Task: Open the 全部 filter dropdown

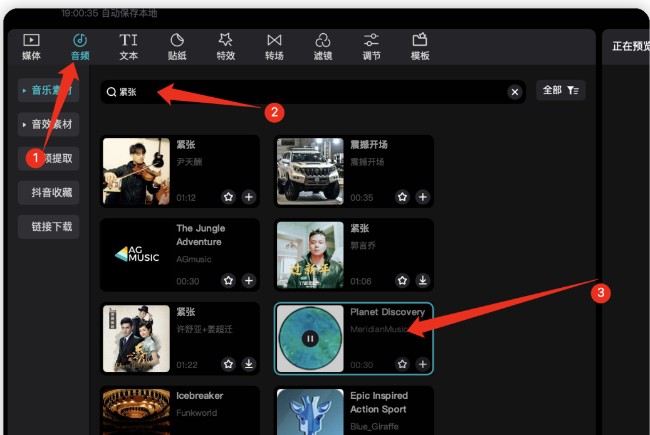Action: [x=560, y=90]
